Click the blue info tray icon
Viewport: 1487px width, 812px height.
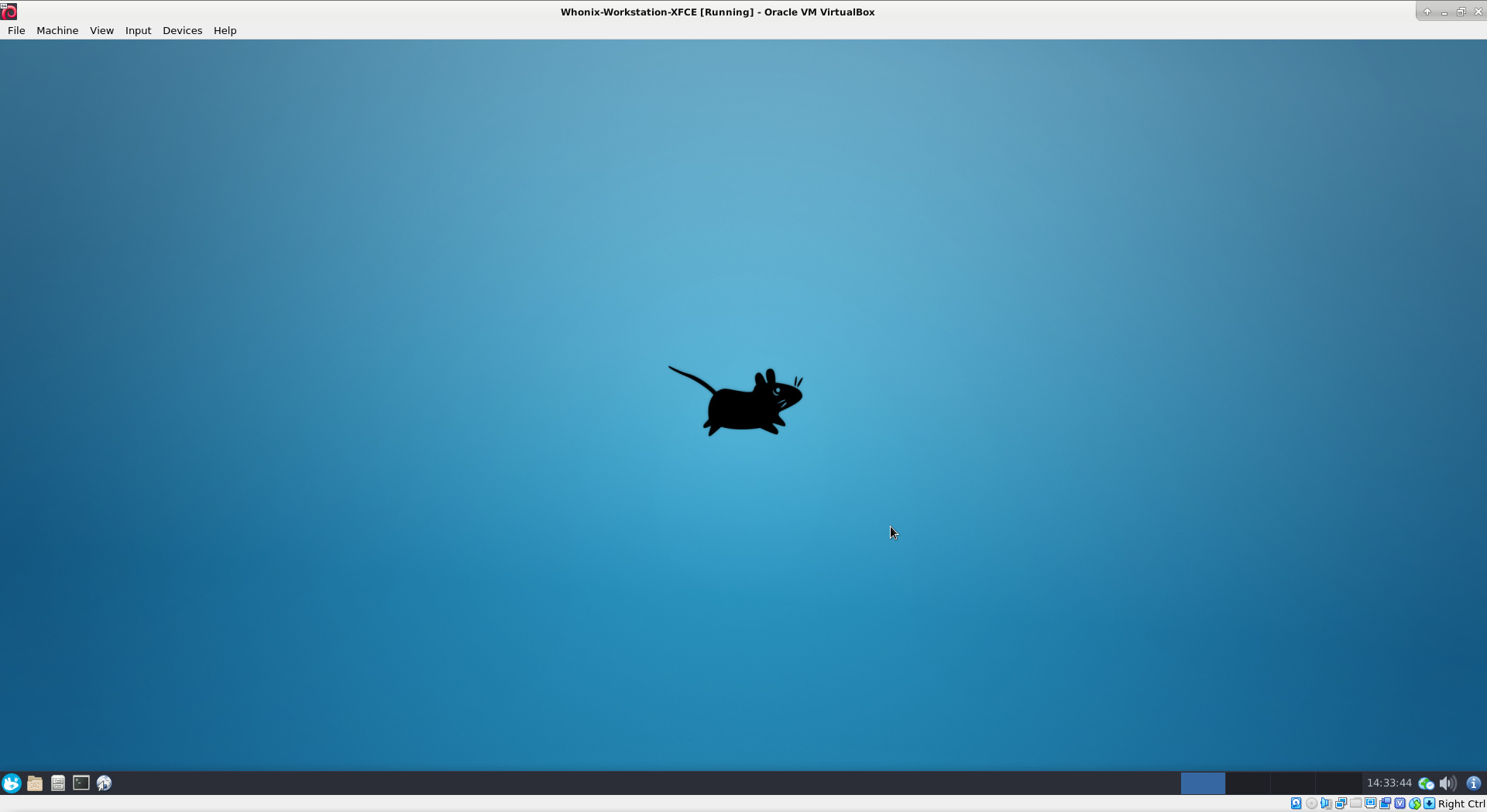[x=1474, y=783]
